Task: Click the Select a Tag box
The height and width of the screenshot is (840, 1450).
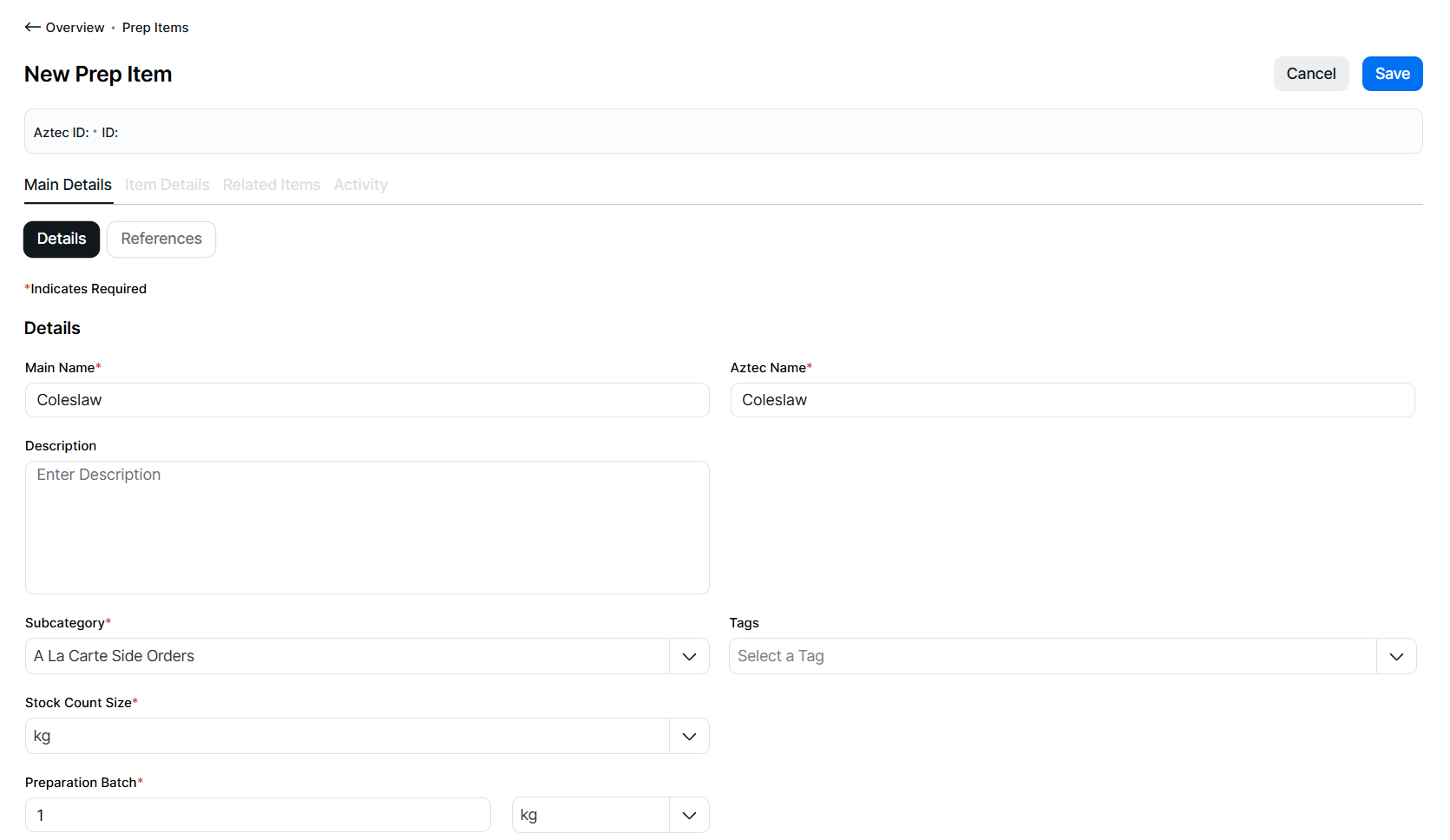Action: click(x=1052, y=657)
